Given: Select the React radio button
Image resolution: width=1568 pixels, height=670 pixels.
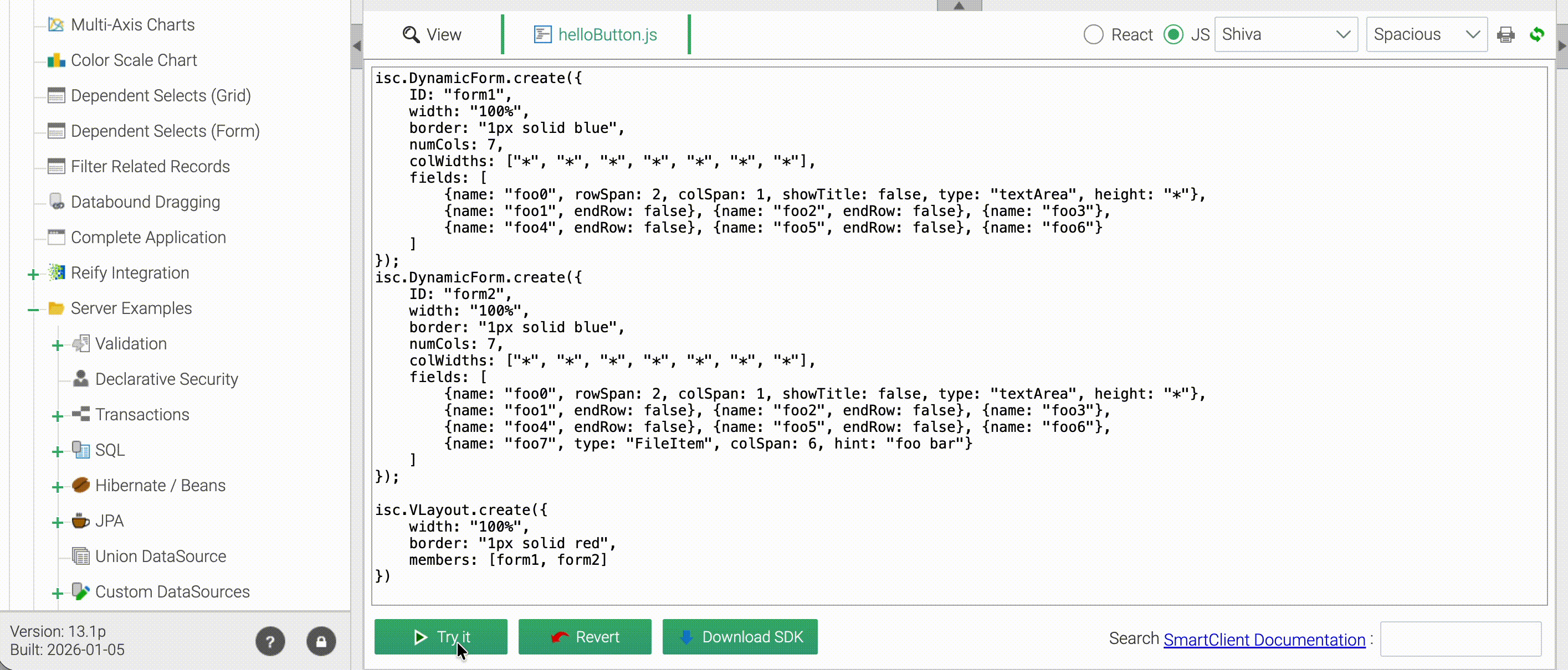Looking at the screenshot, I should click(x=1093, y=35).
